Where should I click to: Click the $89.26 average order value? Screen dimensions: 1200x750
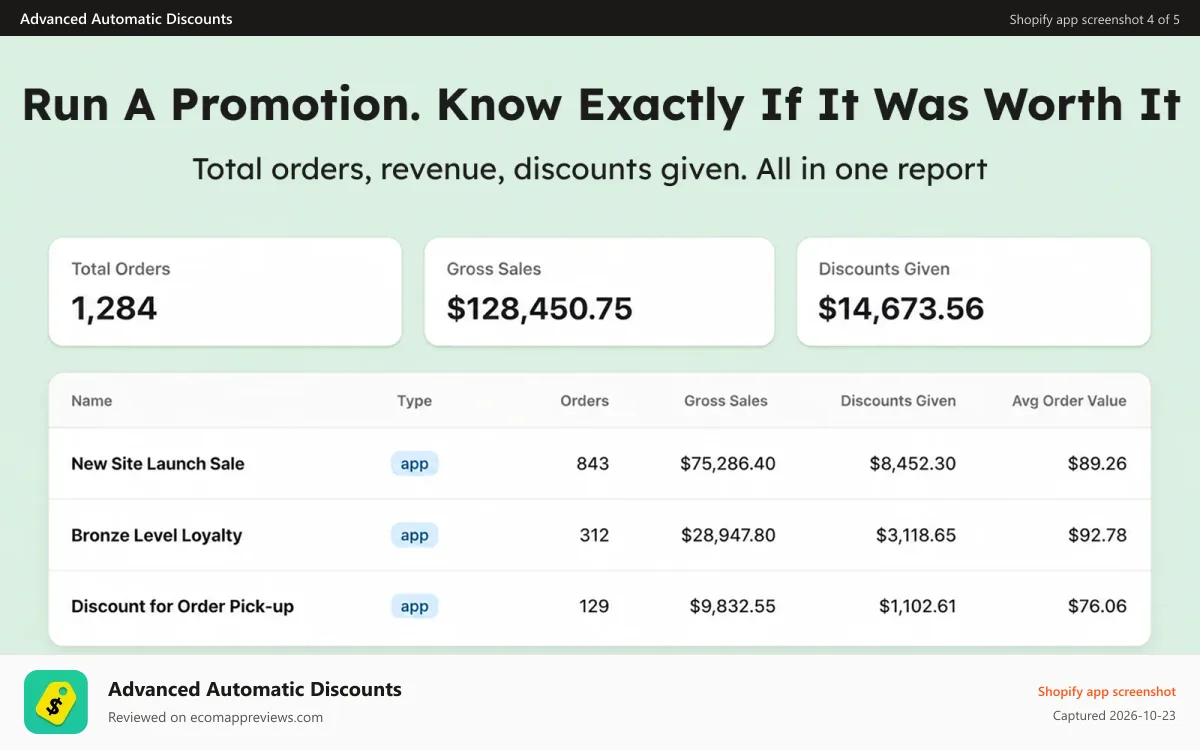click(x=1097, y=463)
